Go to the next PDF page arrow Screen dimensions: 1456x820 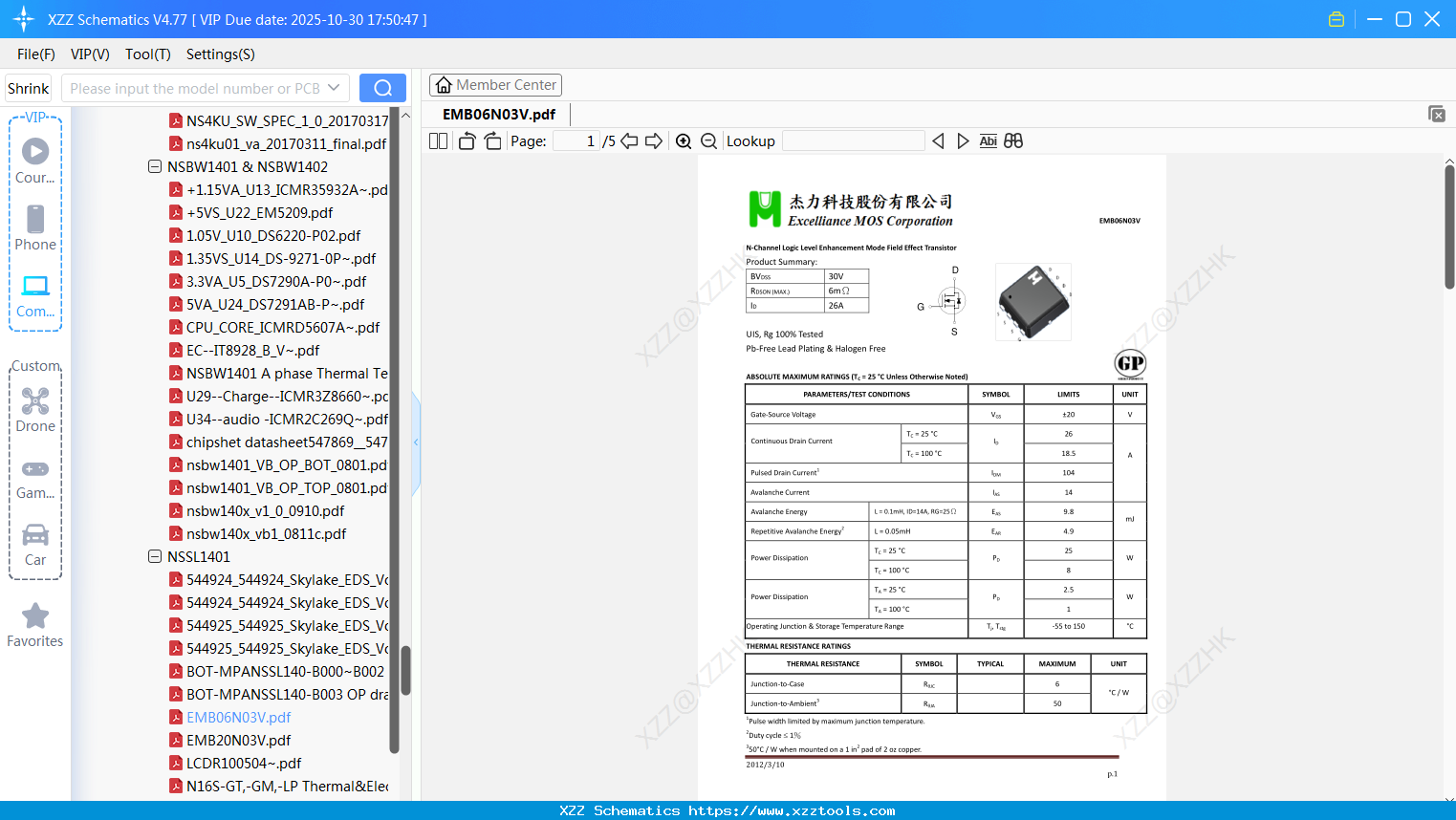click(x=654, y=141)
